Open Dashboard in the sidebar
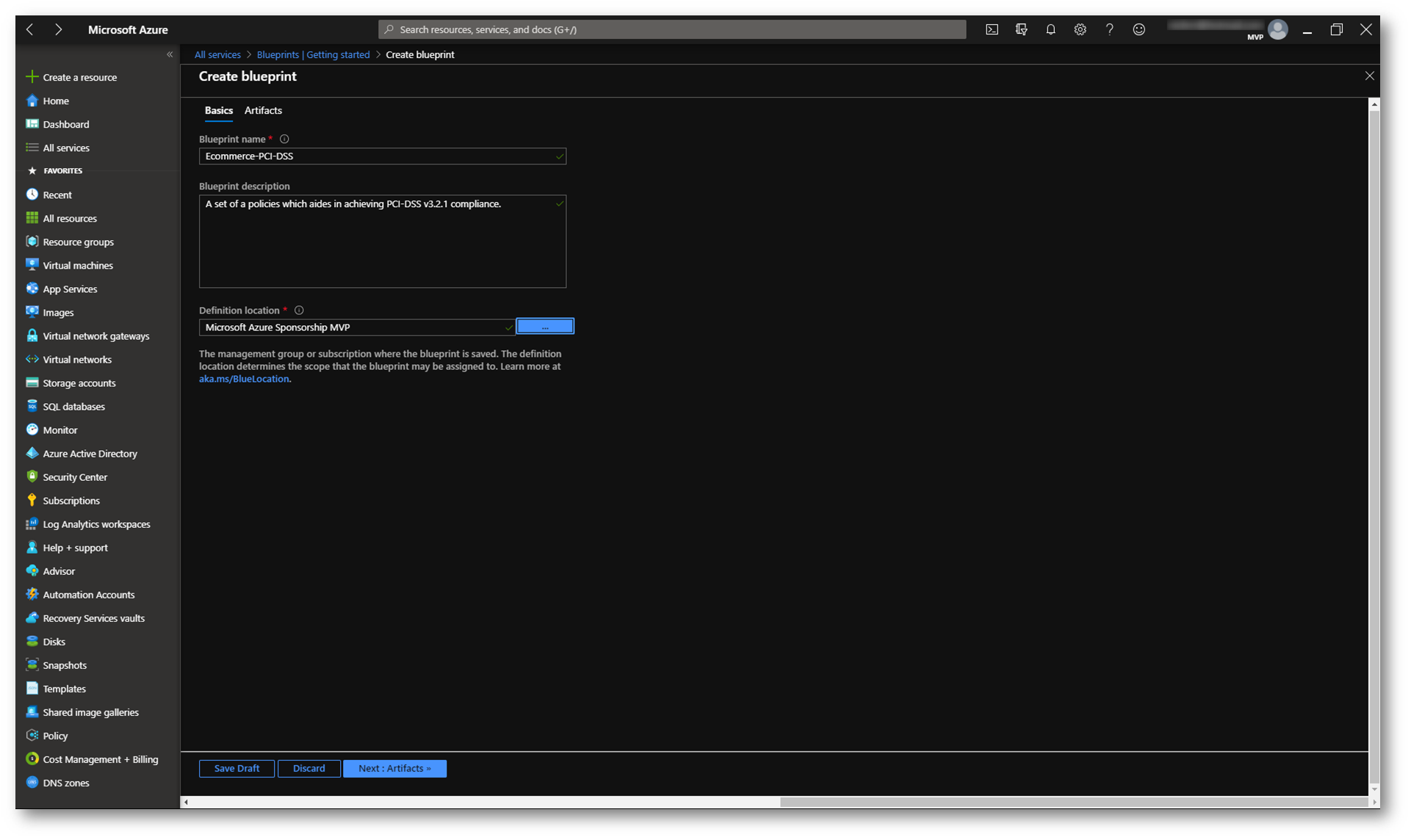This screenshot has width=1411, height=840. 58,124
